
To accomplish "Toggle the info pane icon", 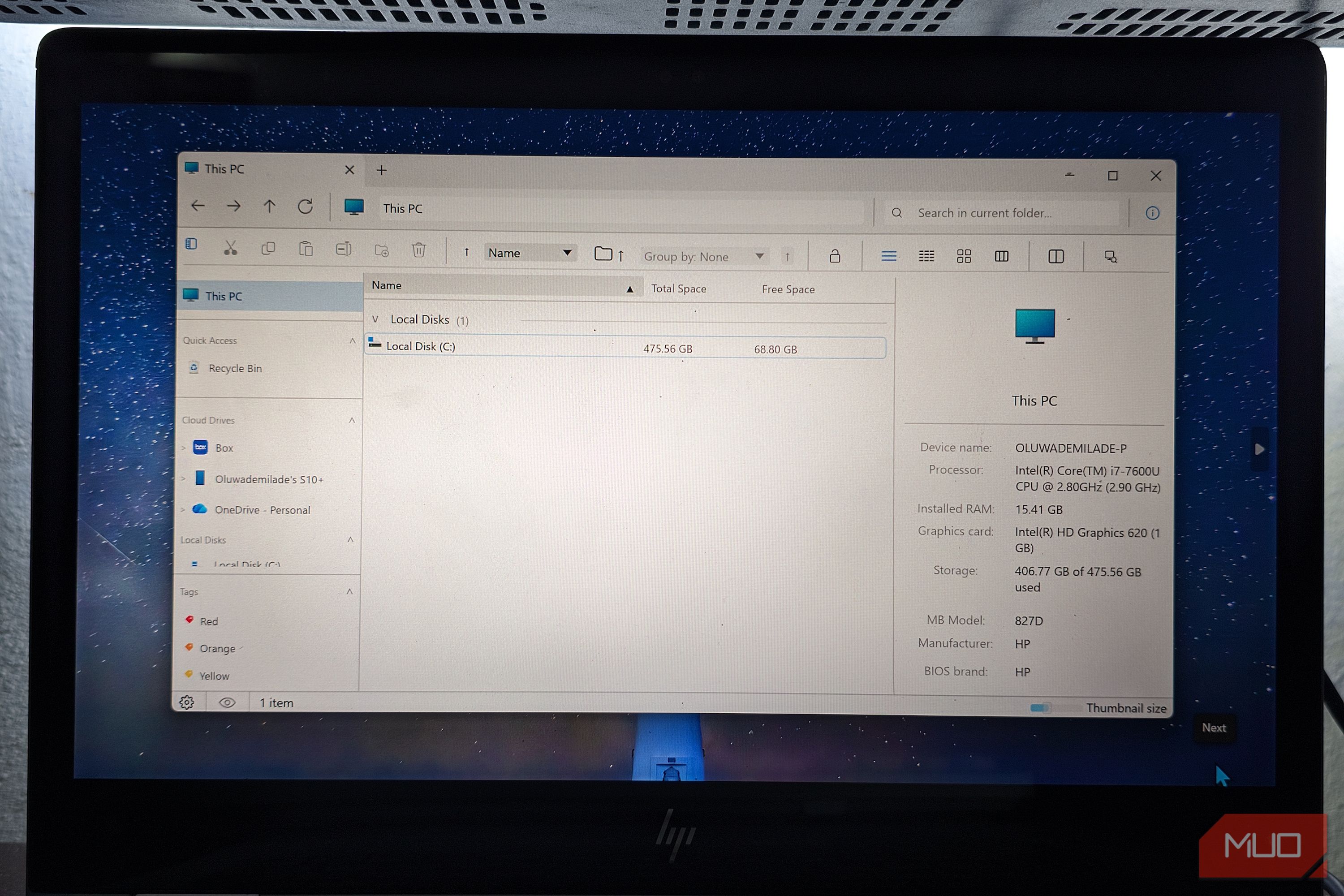I will click(1152, 213).
